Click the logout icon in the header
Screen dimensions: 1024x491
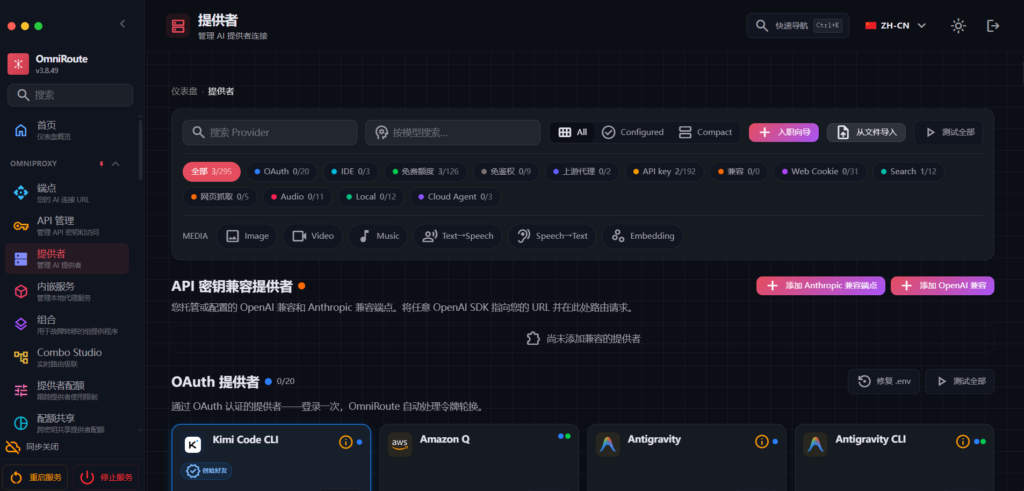pyautogui.click(x=993, y=25)
